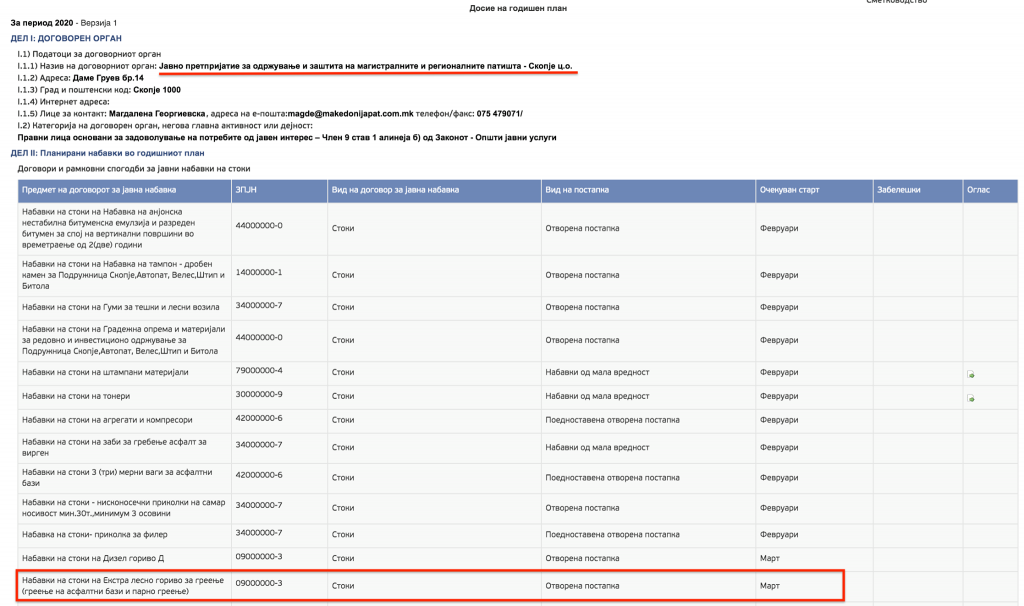Click the contracting authority name 'Јавно претпријатие за одржување...'
The width and height of the screenshot is (1024, 606).
pyautogui.click(x=366, y=66)
